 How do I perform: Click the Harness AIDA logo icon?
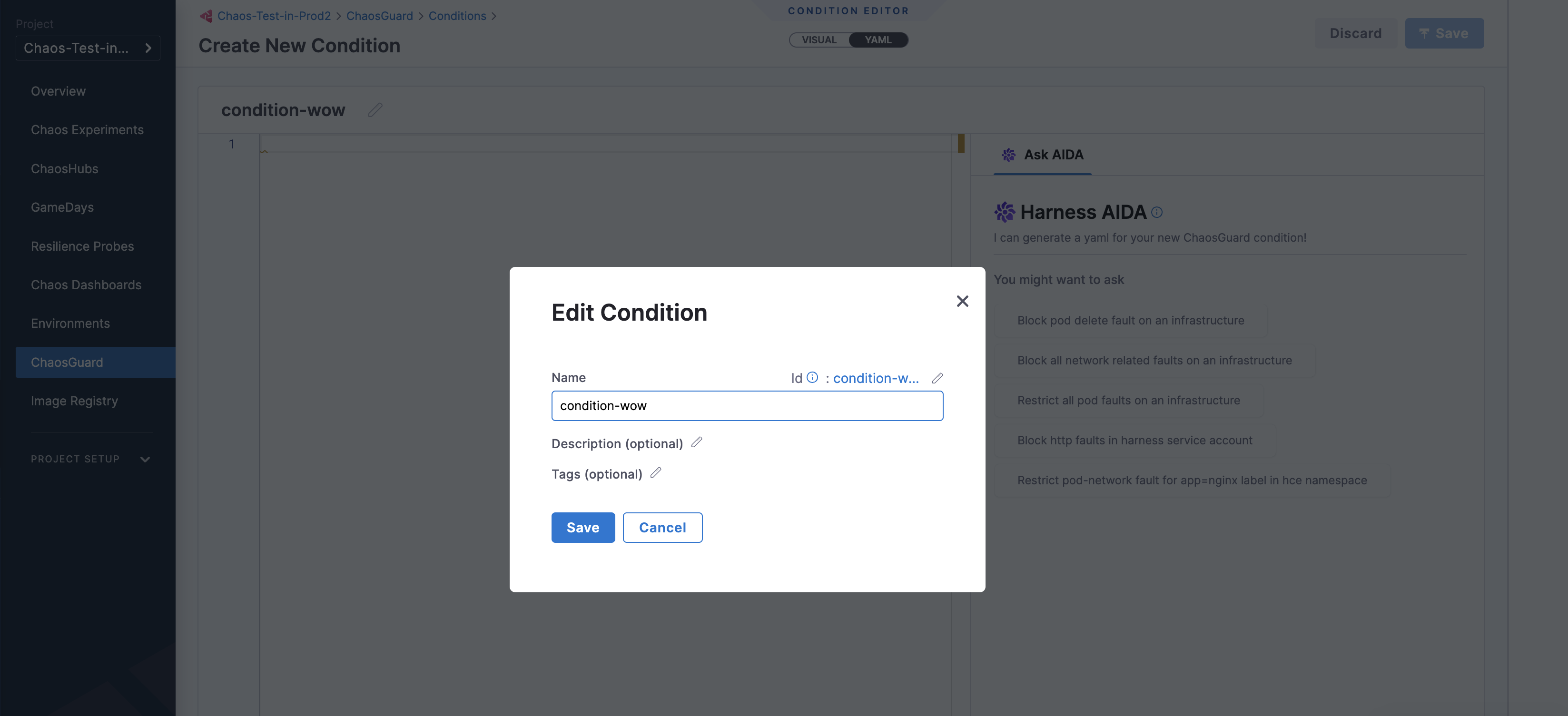tap(1005, 212)
